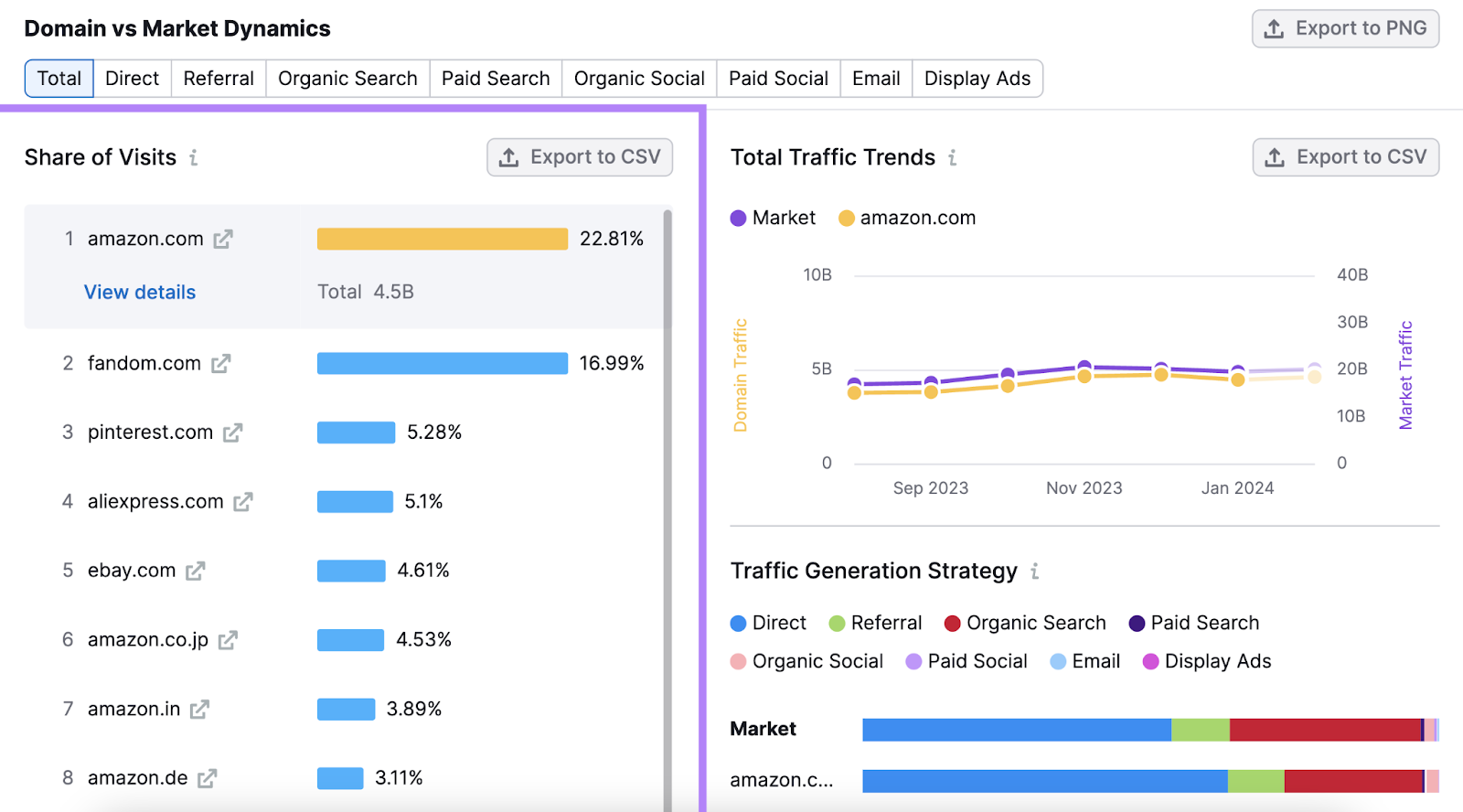The height and width of the screenshot is (812, 1463).
Task: Show Traffic Generation Strategy info icon
Action: pyautogui.click(x=1035, y=572)
